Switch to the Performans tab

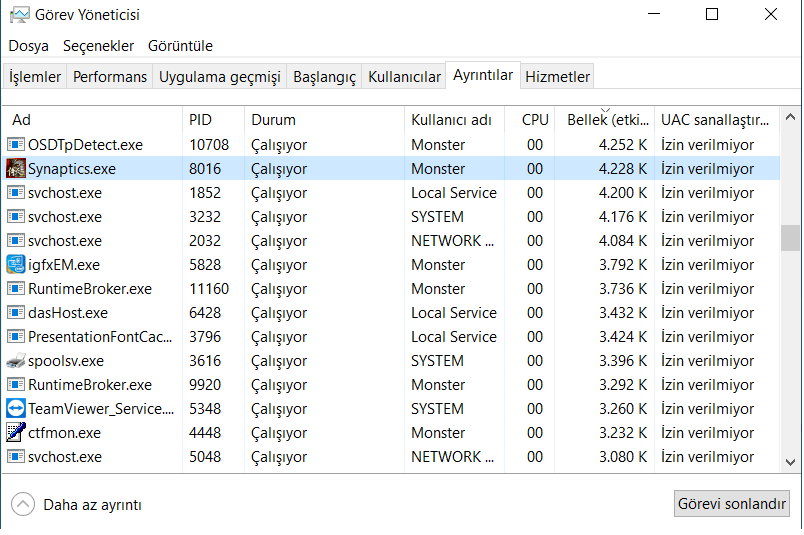click(110, 76)
